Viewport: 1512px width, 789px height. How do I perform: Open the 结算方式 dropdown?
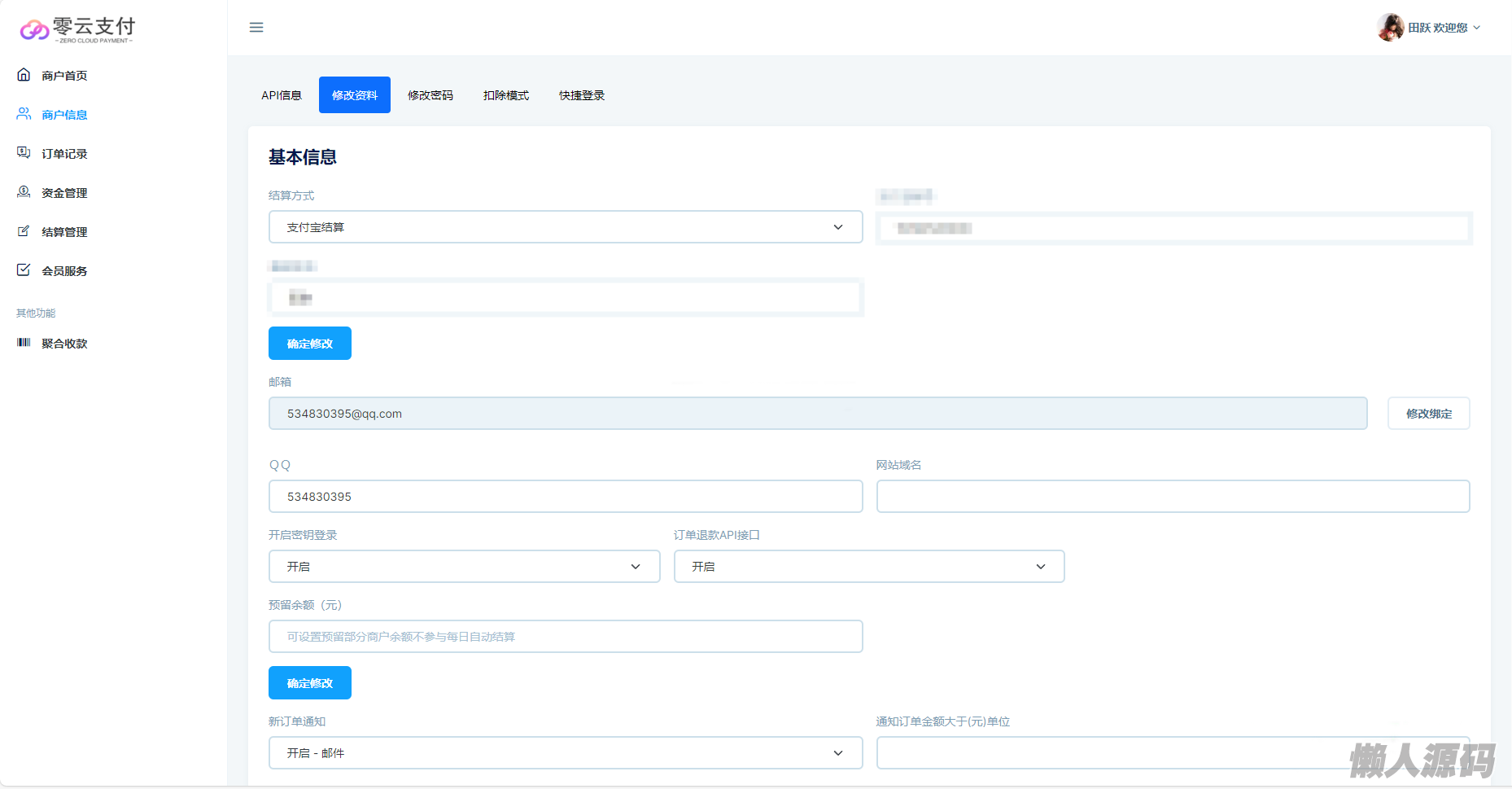pyautogui.click(x=565, y=227)
